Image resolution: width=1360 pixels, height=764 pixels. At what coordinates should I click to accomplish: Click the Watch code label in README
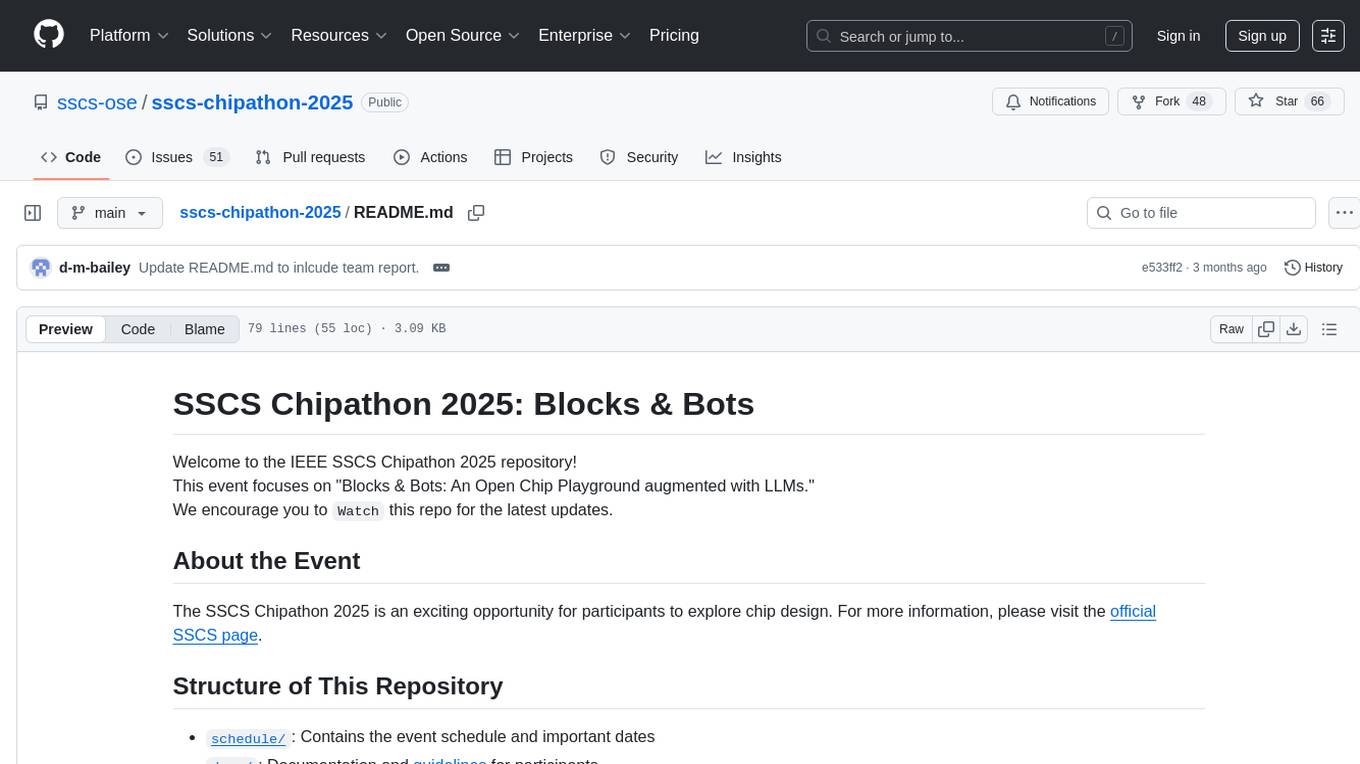tap(358, 510)
